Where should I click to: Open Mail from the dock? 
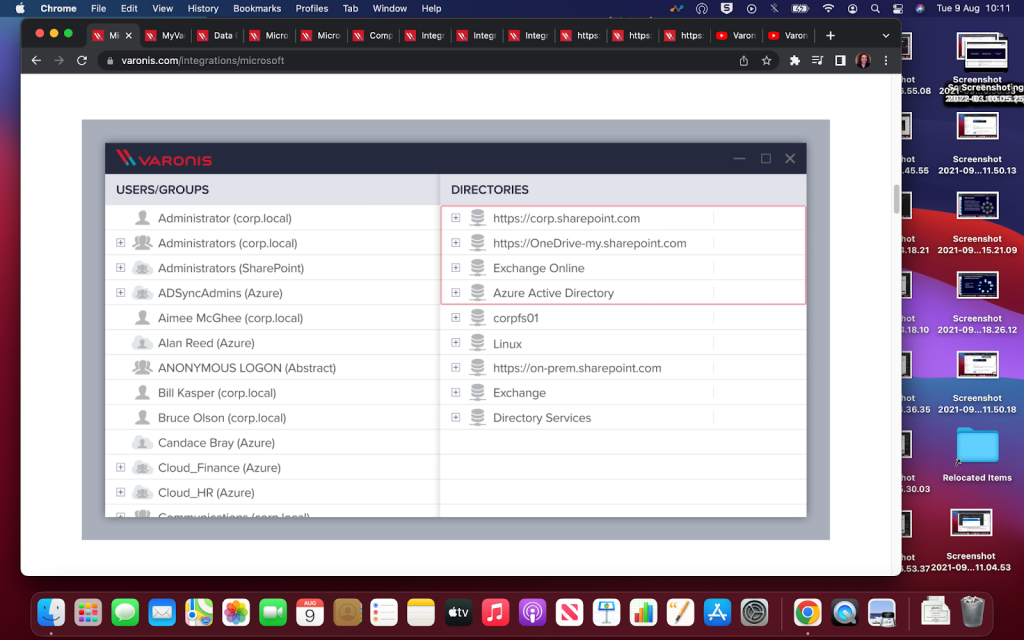tap(162, 613)
